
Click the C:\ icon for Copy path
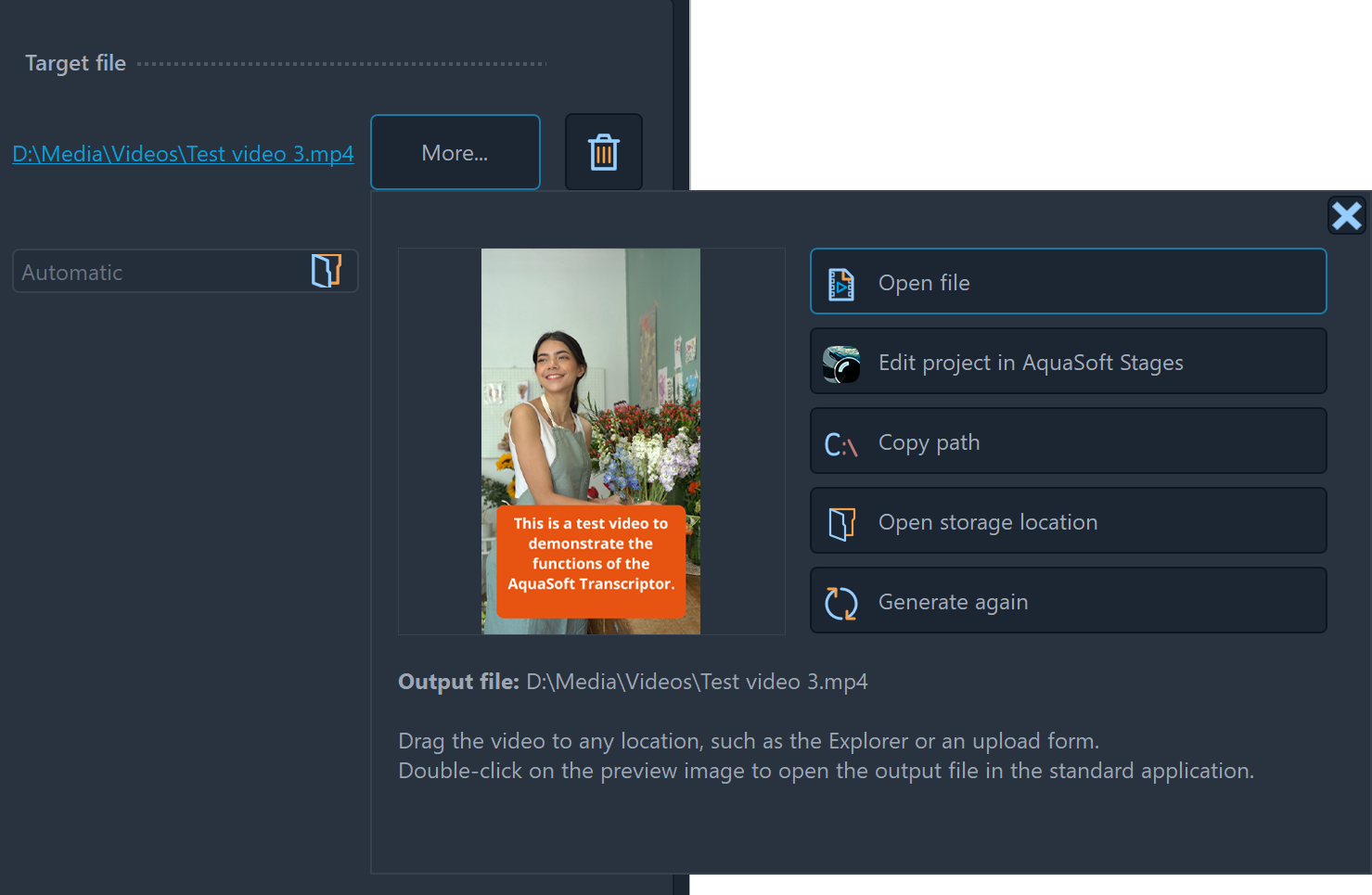(x=841, y=444)
